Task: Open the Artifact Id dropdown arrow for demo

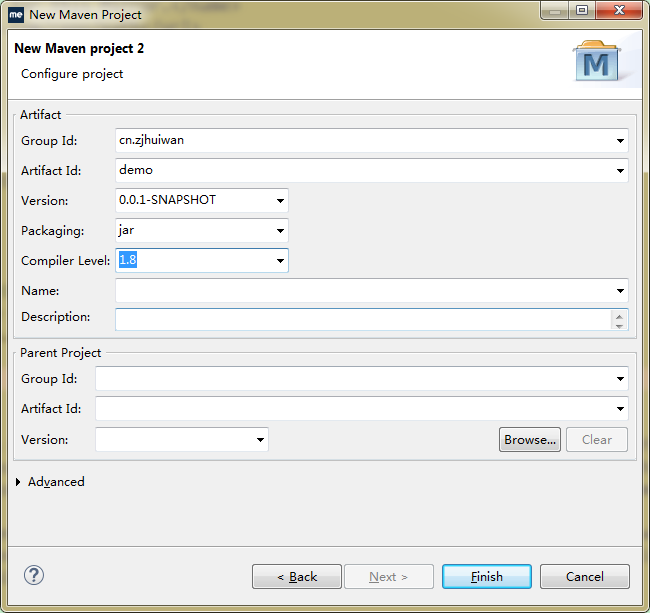Action: tap(620, 171)
